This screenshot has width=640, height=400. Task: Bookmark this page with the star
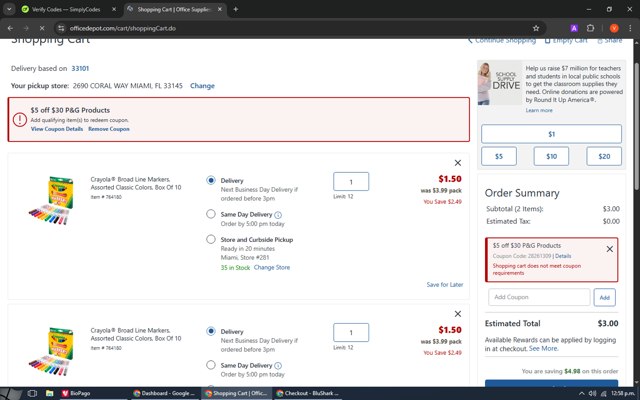point(536,28)
